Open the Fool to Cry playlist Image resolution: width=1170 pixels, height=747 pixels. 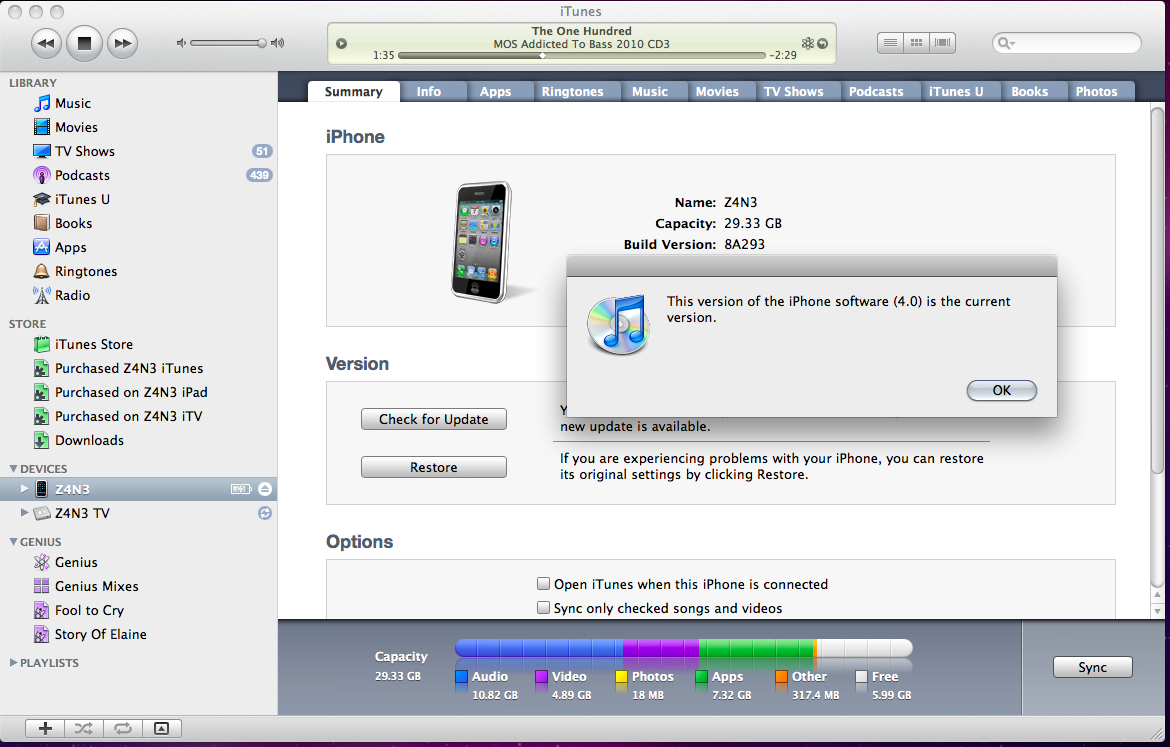click(x=89, y=610)
